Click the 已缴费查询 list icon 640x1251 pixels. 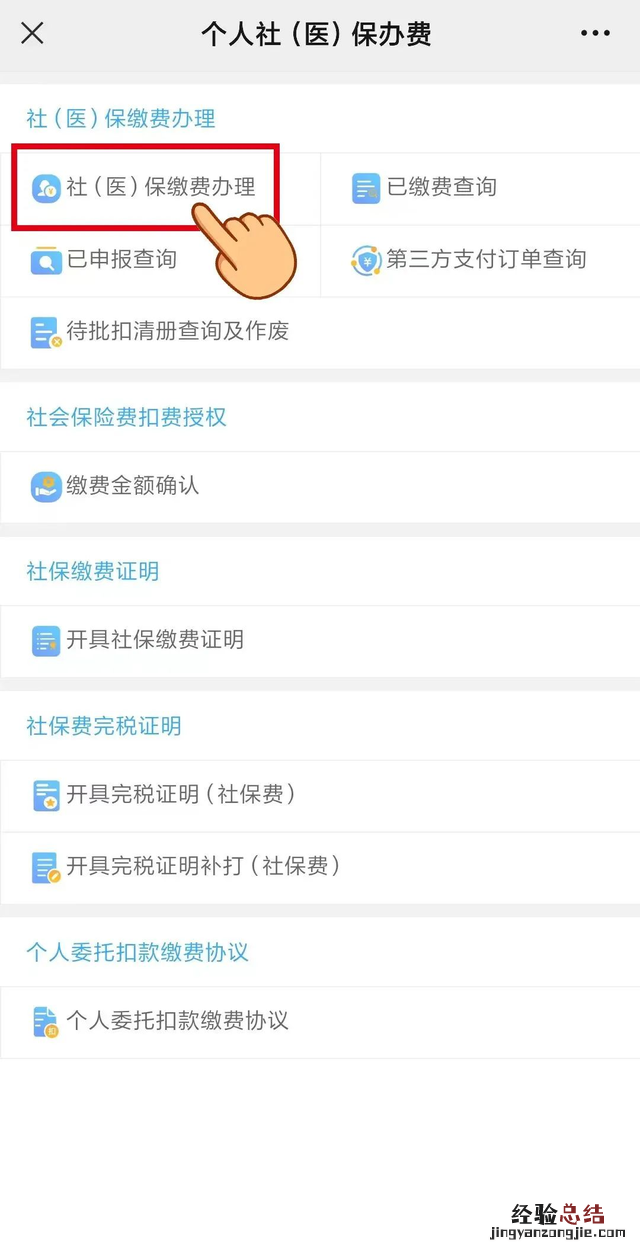click(x=366, y=188)
